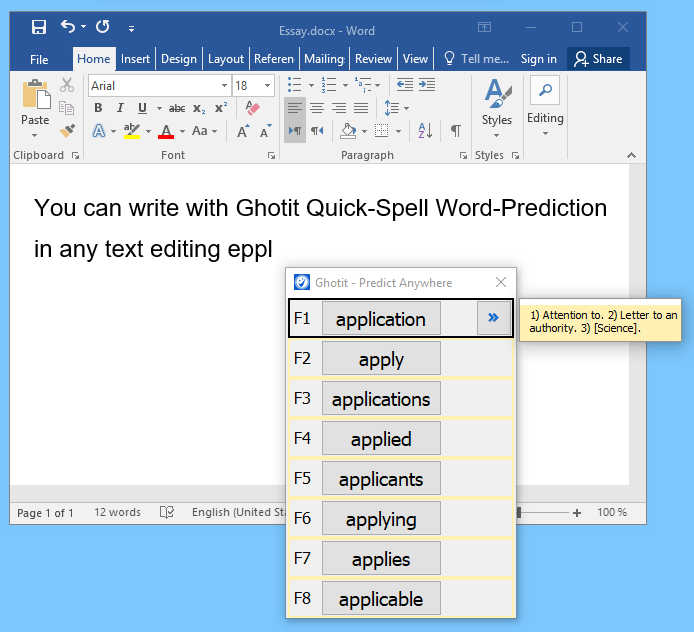The image size is (694, 632).
Task: Center the paragraph text
Action: coord(317,108)
